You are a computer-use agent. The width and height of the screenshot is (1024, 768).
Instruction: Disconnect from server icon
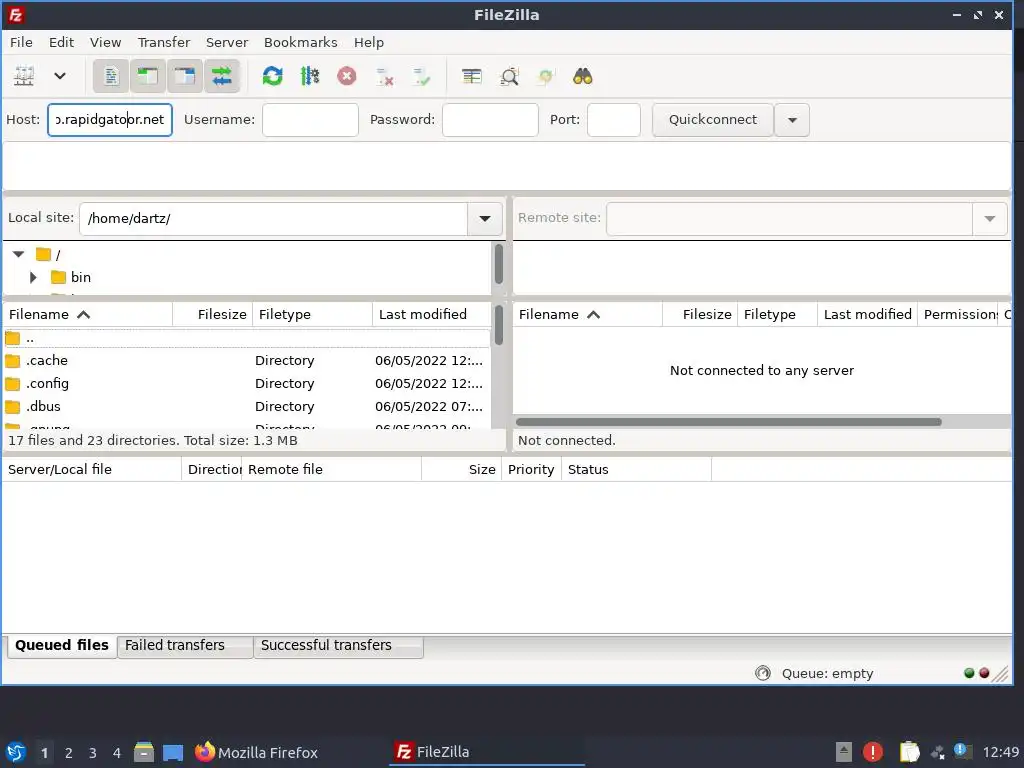385,77
